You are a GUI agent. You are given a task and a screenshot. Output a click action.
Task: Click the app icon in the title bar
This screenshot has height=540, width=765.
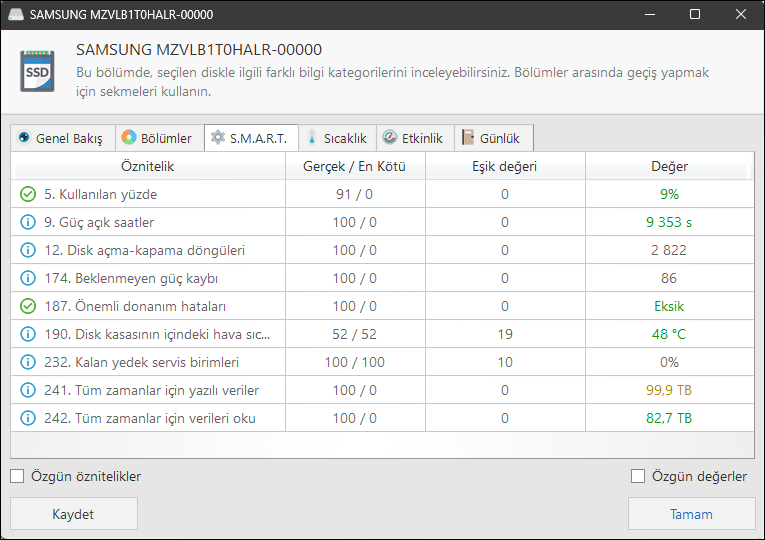(17, 15)
